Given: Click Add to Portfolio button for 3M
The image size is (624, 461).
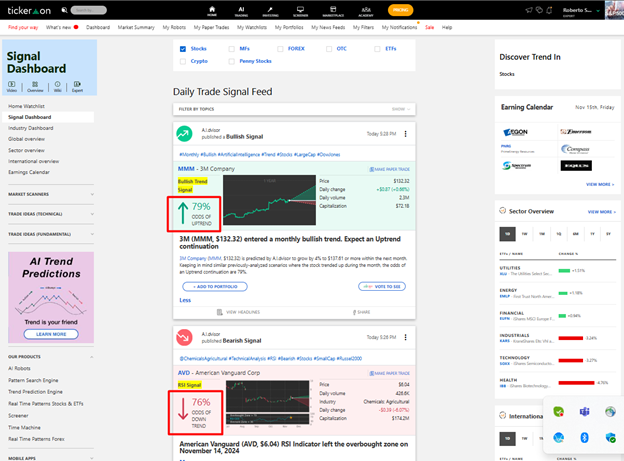Looking at the screenshot, I should pyautogui.click(x=215, y=287).
